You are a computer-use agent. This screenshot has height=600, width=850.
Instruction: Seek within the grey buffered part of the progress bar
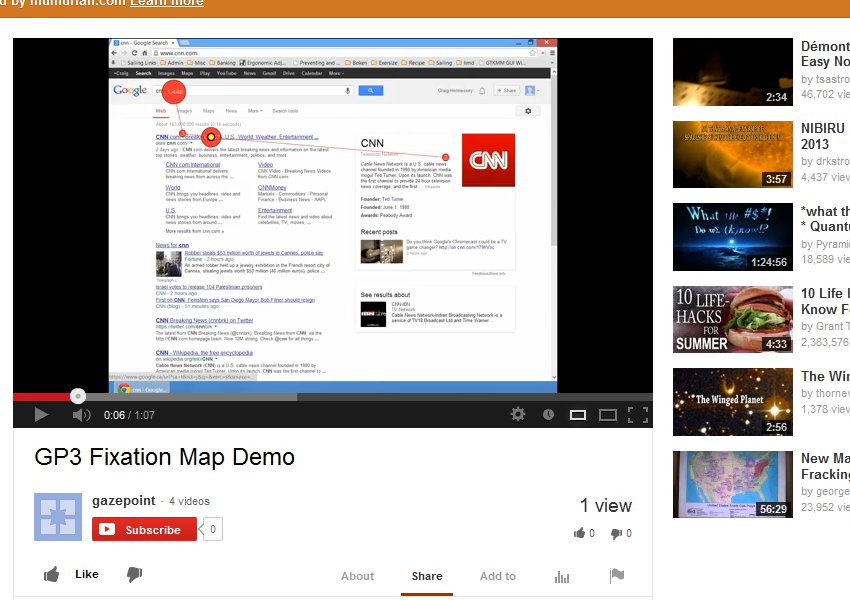pos(190,397)
